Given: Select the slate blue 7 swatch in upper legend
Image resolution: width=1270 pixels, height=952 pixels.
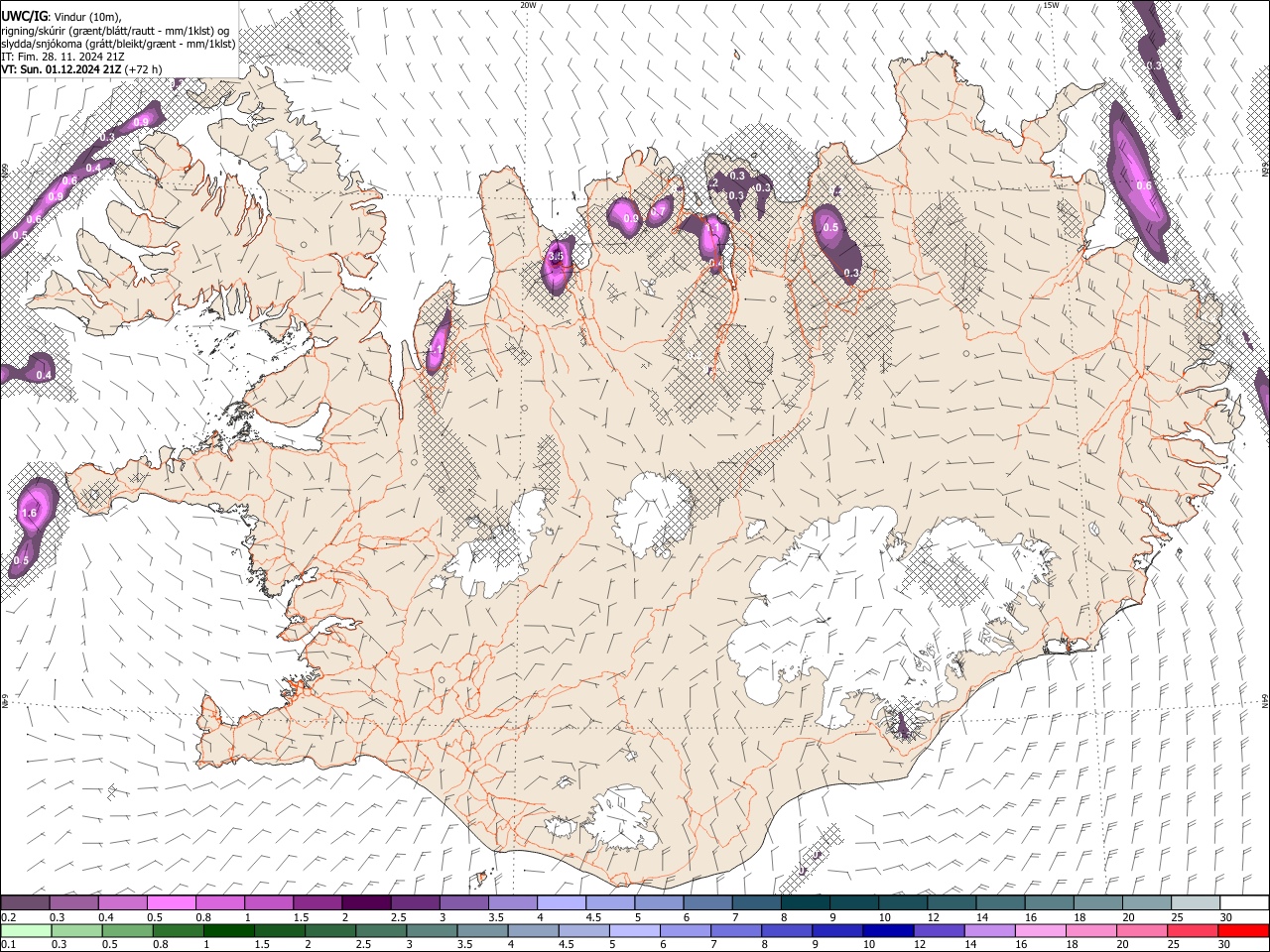Looking at the screenshot, I should click(x=756, y=902).
